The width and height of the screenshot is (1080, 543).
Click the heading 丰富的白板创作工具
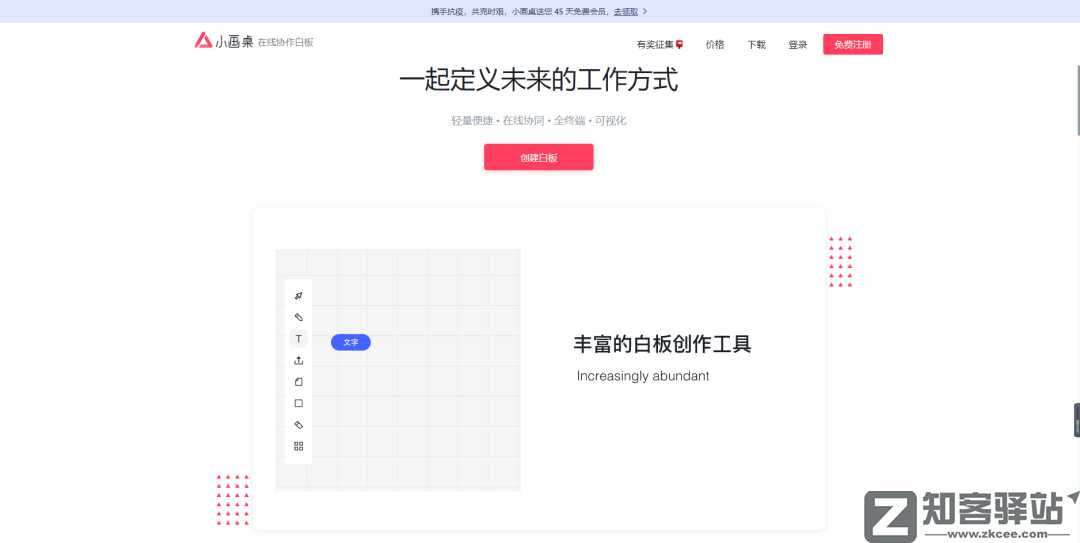pyautogui.click(x=662, y=344)
